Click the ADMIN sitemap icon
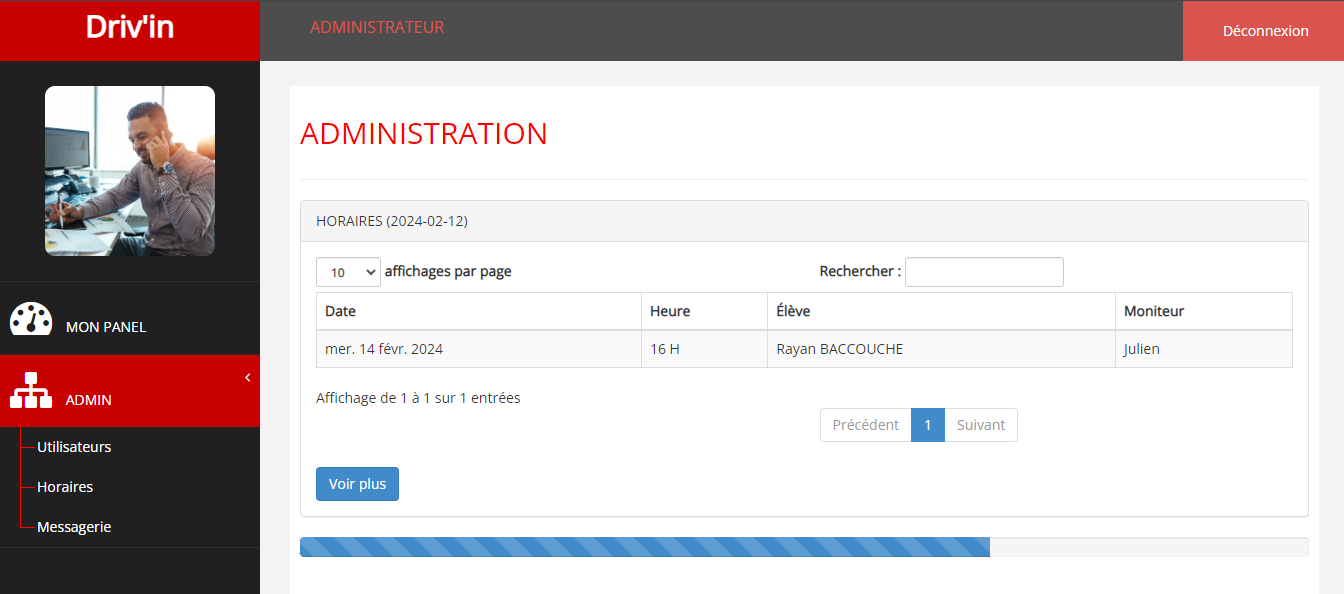1344x594 pixels. coord(31,390)
